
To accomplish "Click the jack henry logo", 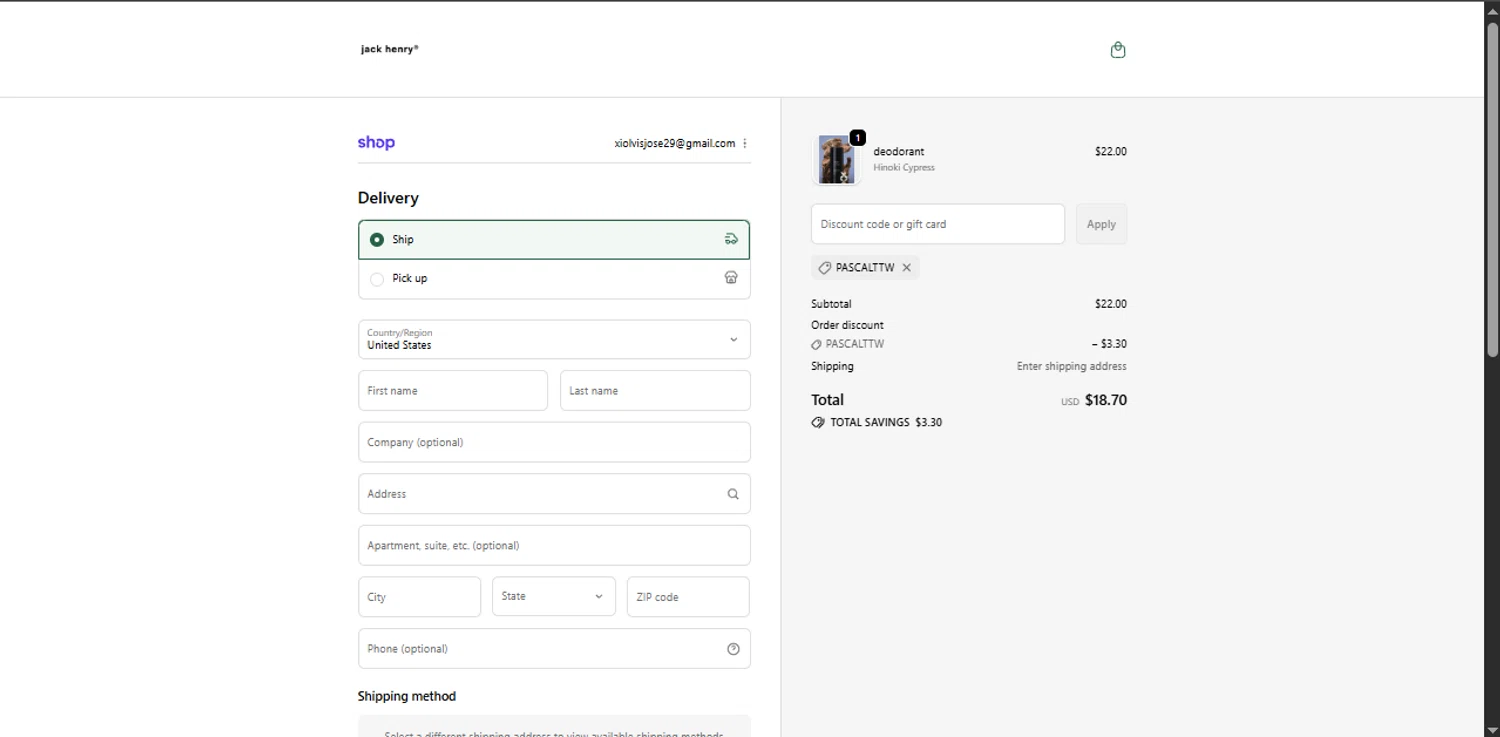I will click(390, 49).
